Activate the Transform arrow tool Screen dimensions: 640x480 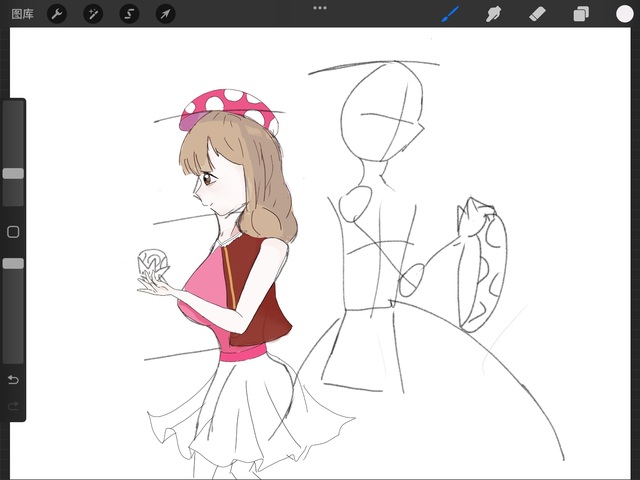click(165, 14)
